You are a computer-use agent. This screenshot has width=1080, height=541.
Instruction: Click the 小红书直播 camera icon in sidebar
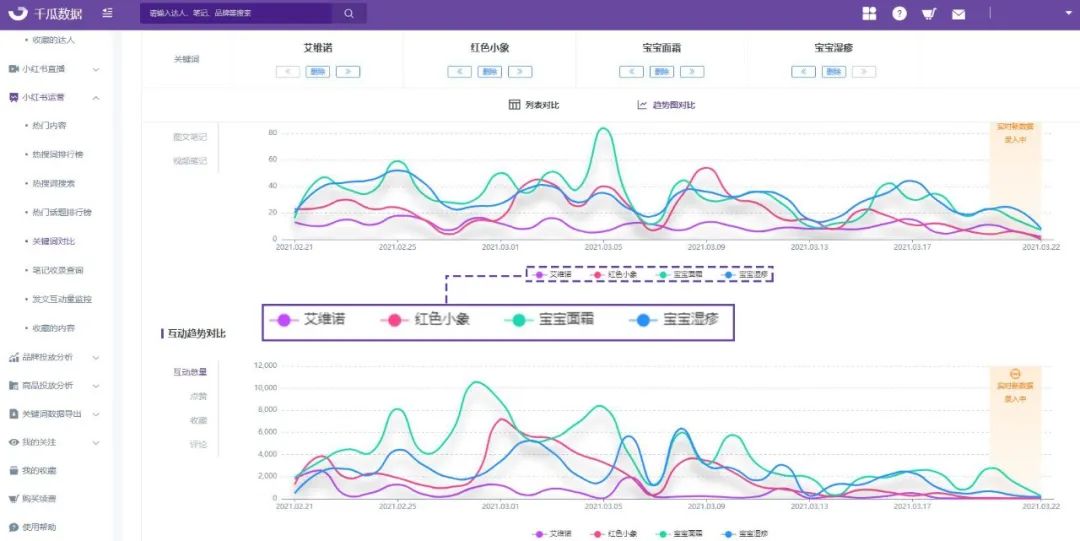click(x=13, y=69)
